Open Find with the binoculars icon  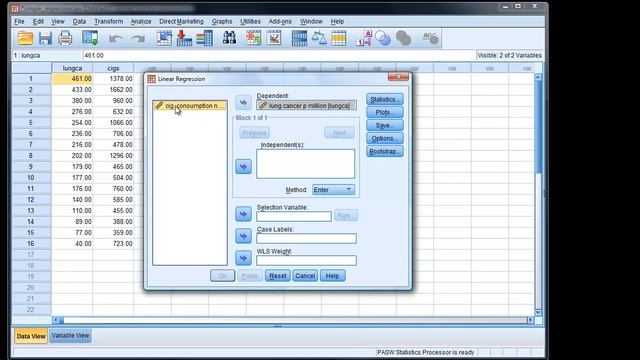pyautogui.click(x=229, y=38)
